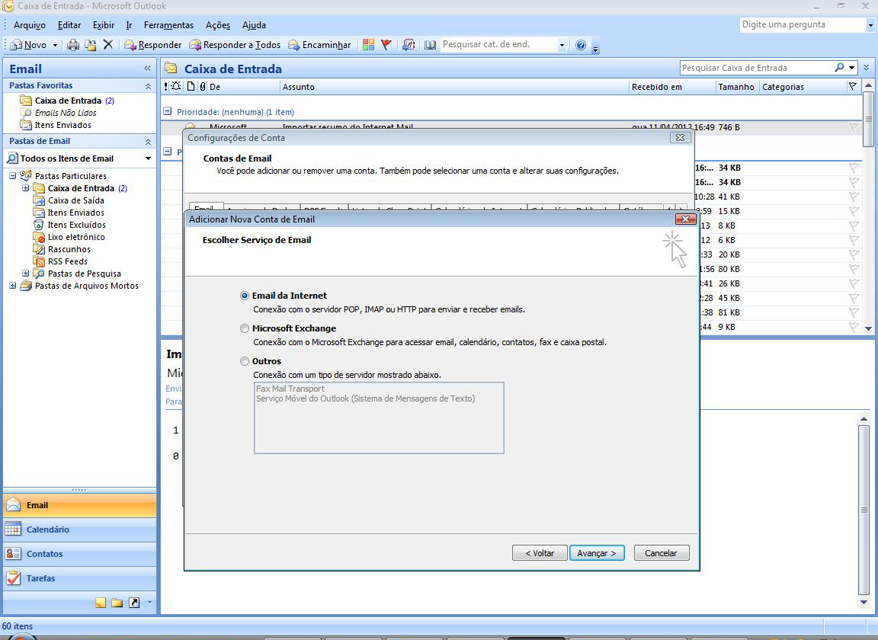878x640 pixels.
Task: Click the '< Voltar' button
Action: (x=539, y=553)
